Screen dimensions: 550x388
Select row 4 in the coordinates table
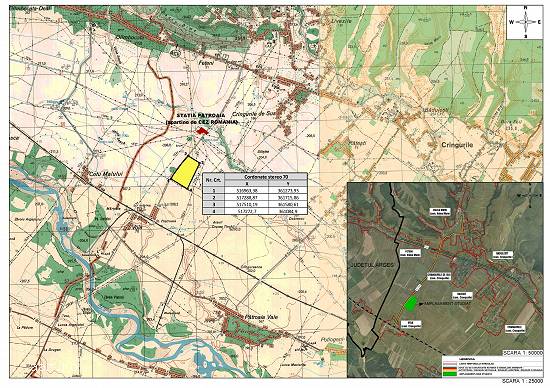click(x=255, y=211)
